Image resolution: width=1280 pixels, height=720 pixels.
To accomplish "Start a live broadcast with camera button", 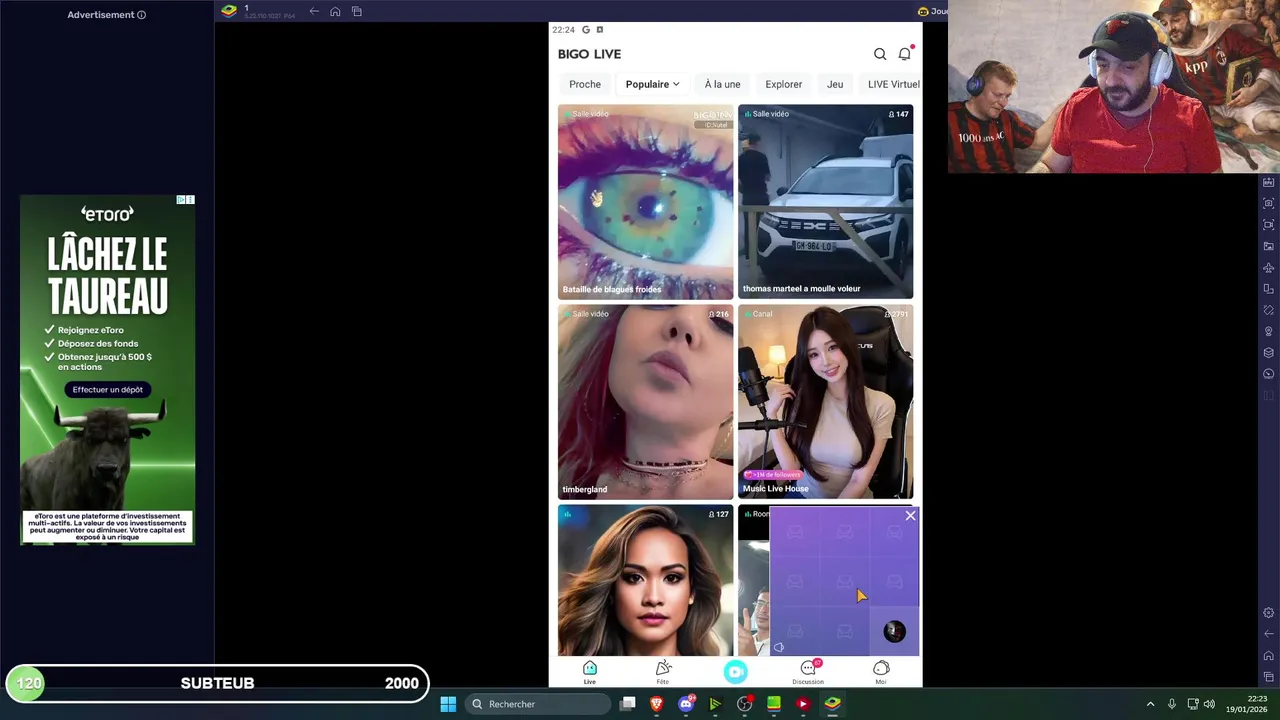I will [x=736, y=672].
